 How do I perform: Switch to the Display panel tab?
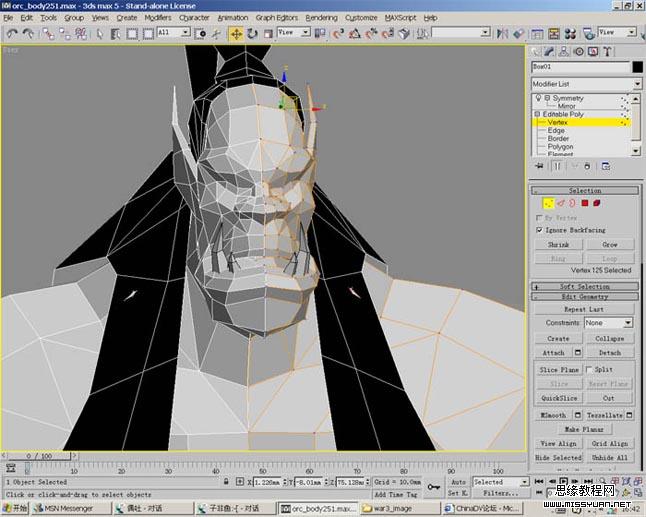(593, 51)
